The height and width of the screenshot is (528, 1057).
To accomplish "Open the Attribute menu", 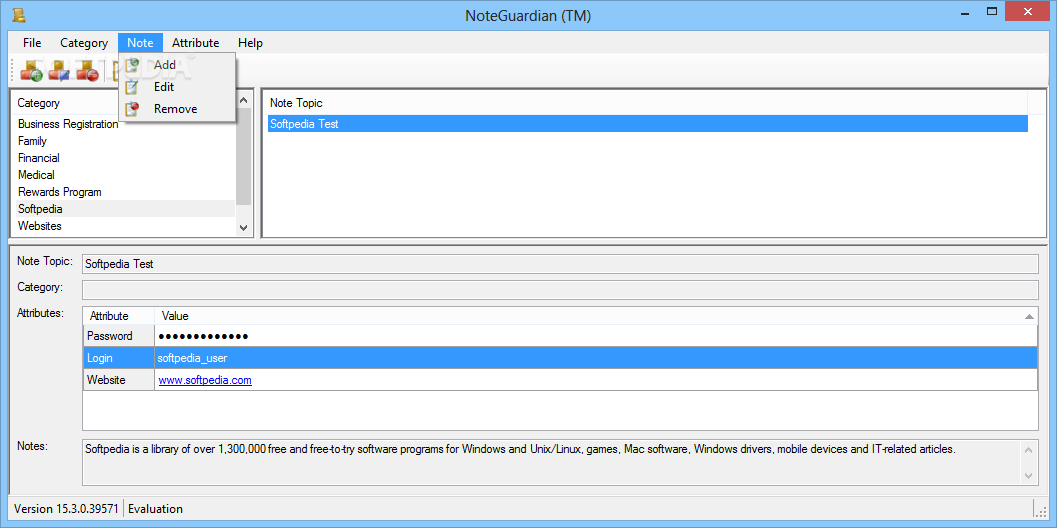I will pos(195,42).
